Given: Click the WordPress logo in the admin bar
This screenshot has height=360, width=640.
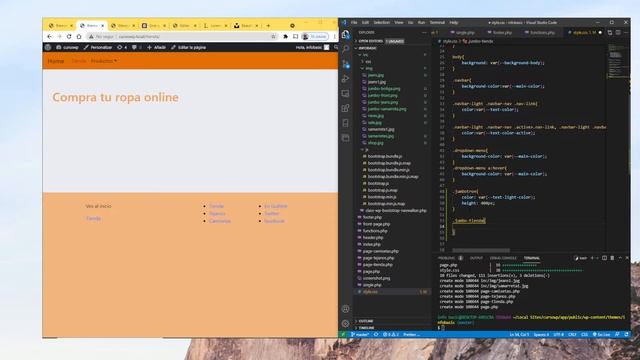Looking at the screenshot, I should tap(48, 47).
